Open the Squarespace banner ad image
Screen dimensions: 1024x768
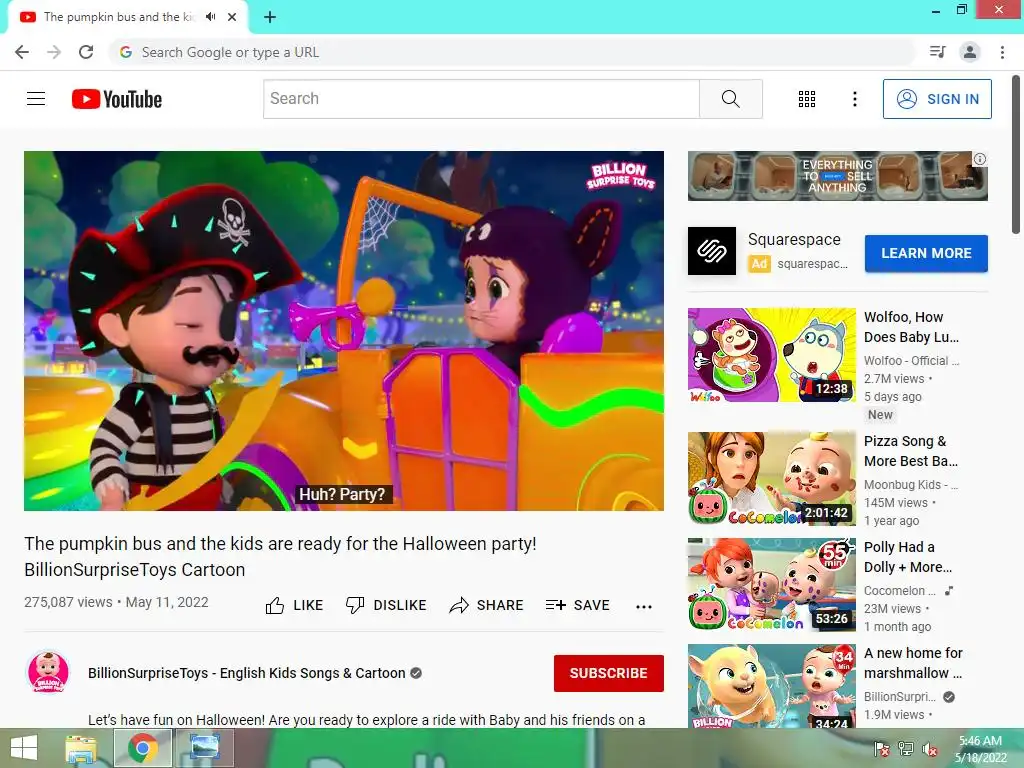coord(837,176)
